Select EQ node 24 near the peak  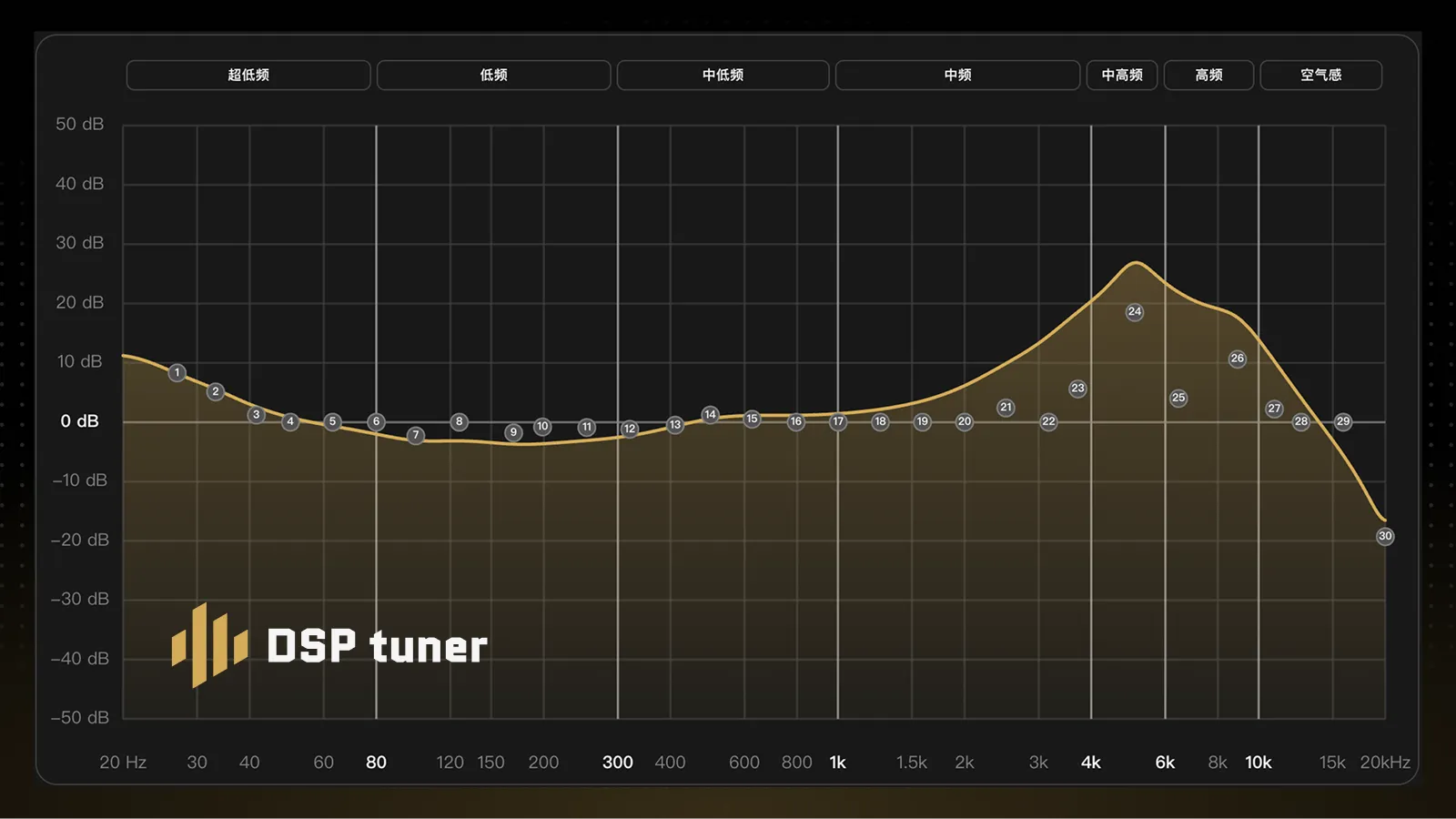(x=1135, y=311)
